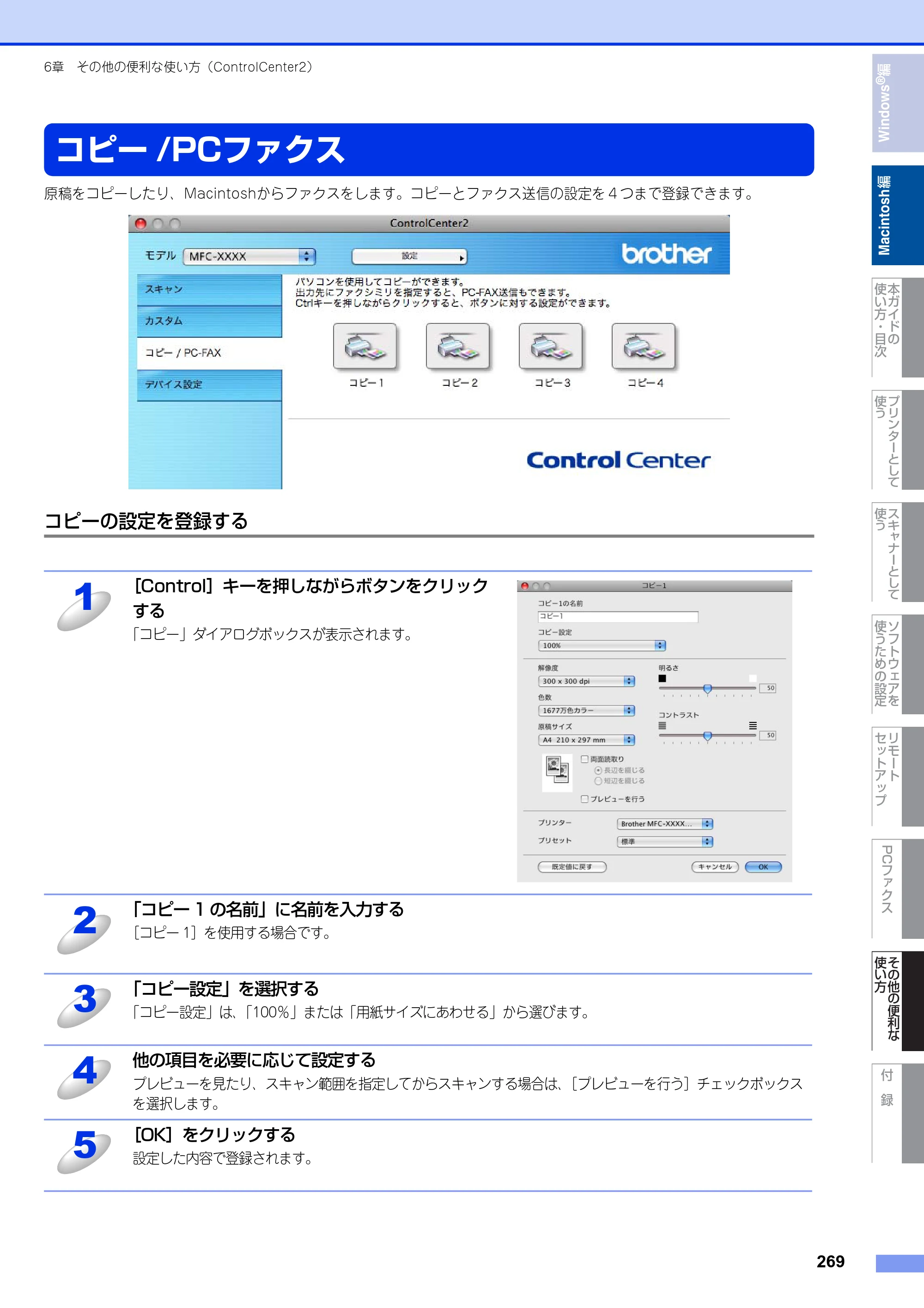Select the カスタム tab in sidebar
The width and height of the screenshot is (924, 1308).
click(209, 322)
